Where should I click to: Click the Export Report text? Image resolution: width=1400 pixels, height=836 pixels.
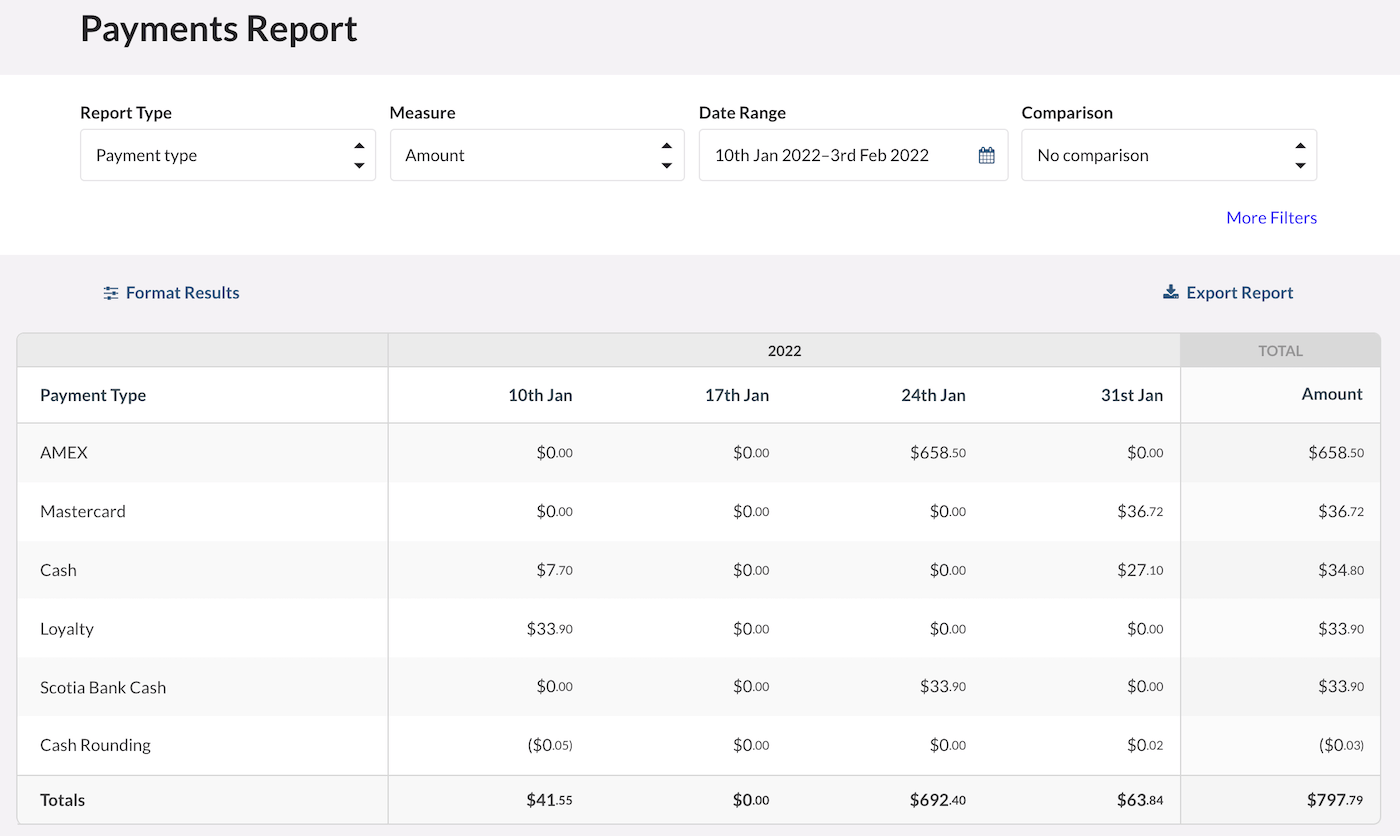click(1239, 293)
